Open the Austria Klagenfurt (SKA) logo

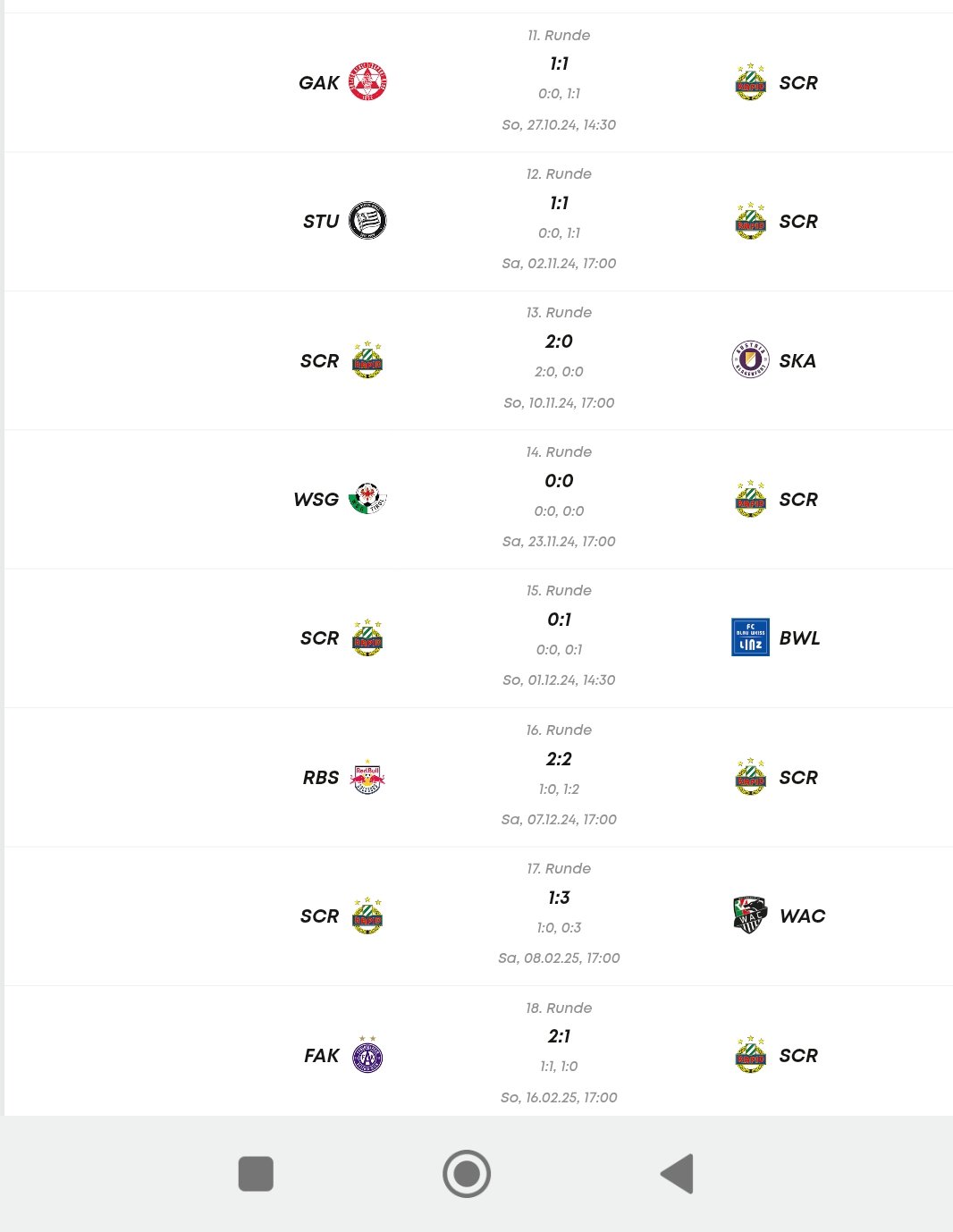[750, 360]
